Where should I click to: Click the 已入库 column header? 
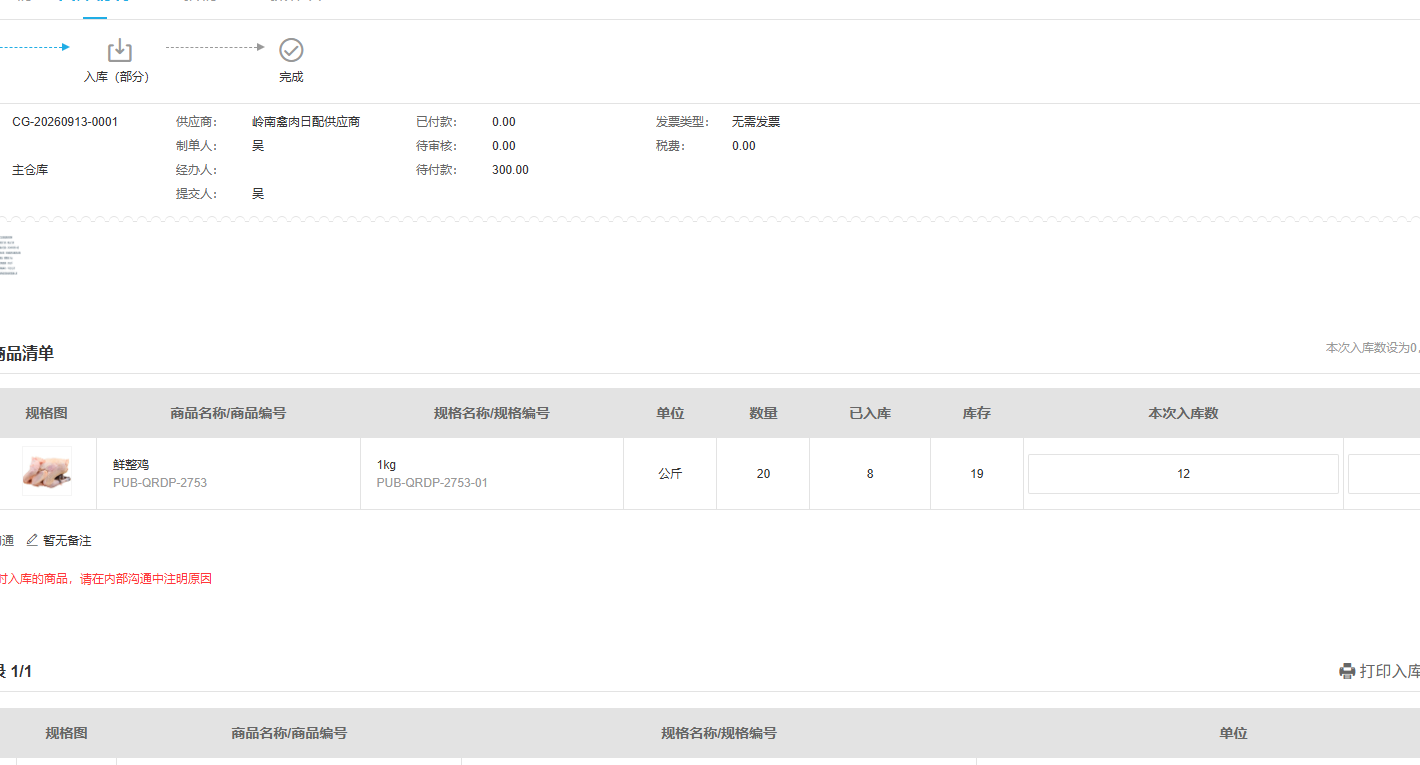coord(870,413)
